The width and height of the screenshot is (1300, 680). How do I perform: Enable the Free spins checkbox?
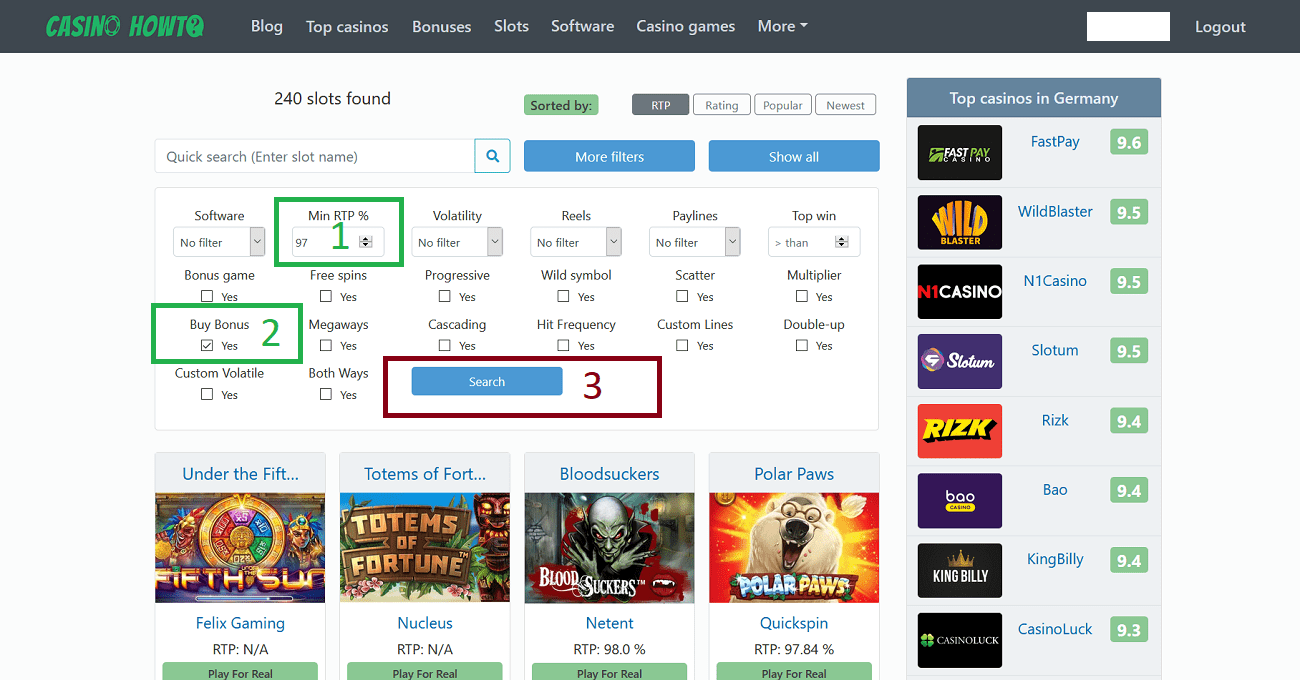(326, 296)
